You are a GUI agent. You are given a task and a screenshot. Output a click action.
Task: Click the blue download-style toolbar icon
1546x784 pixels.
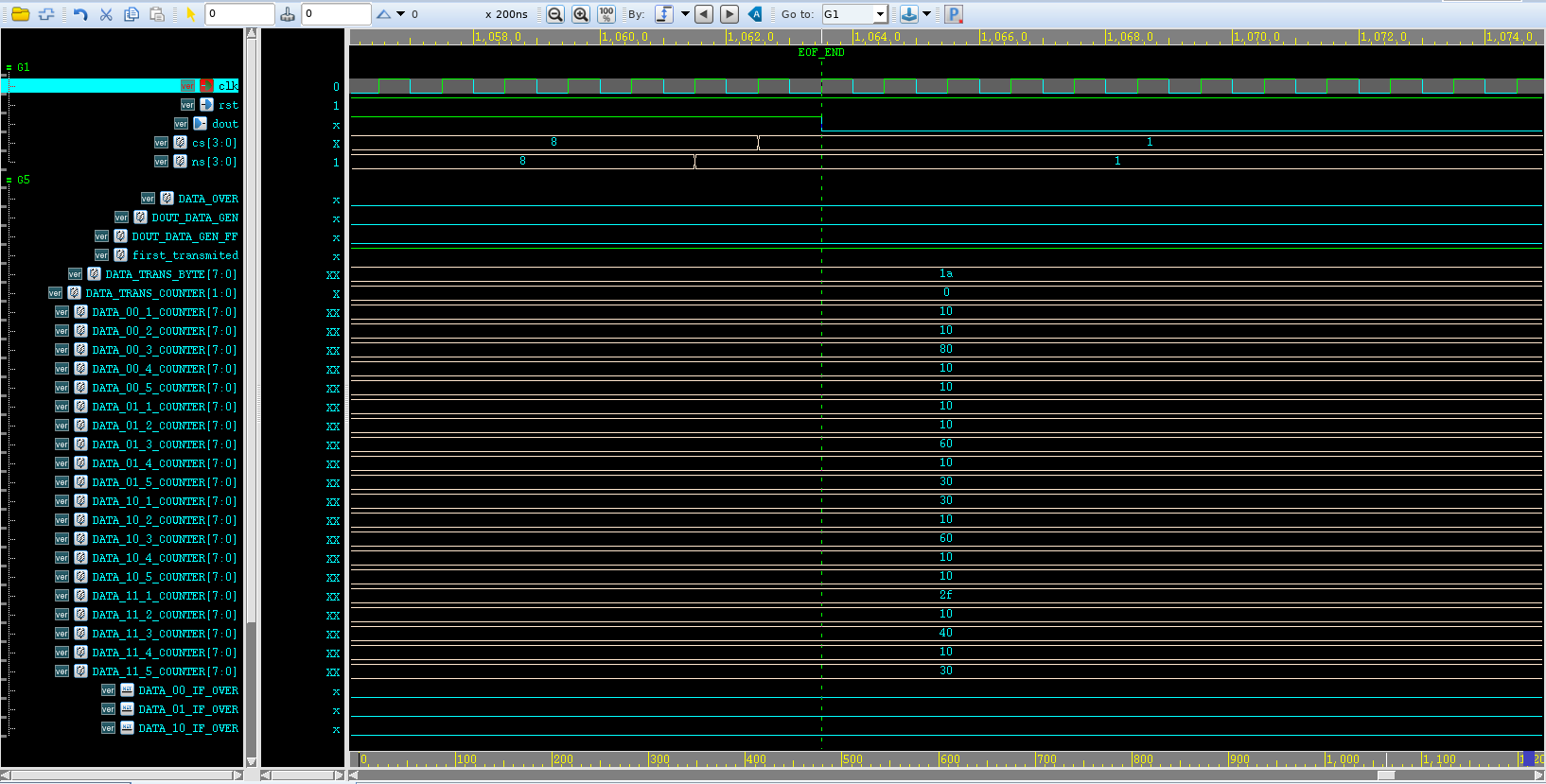click(x=908, y=14)
